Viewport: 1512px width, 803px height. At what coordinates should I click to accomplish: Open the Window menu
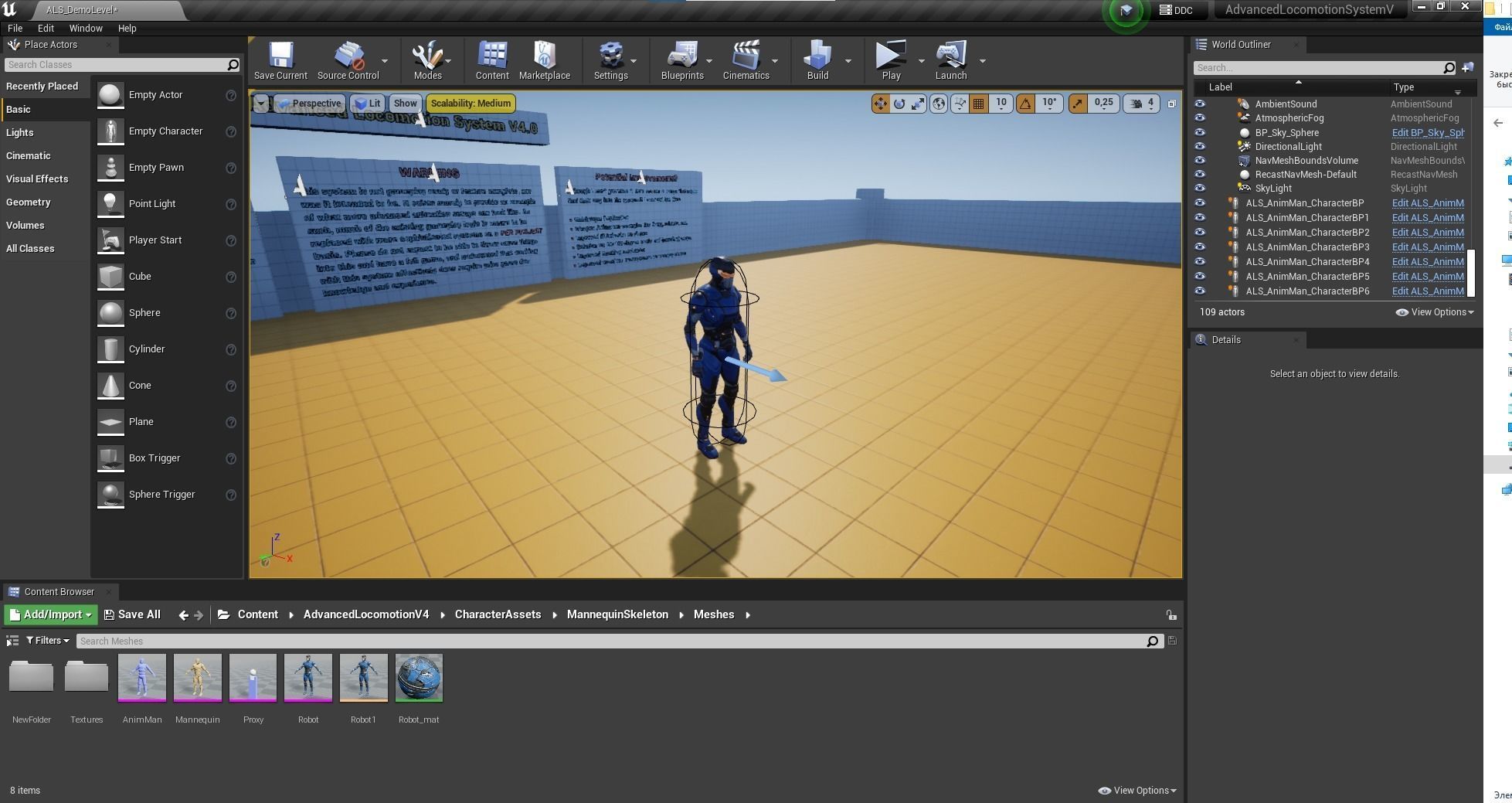tap(86, 29)
